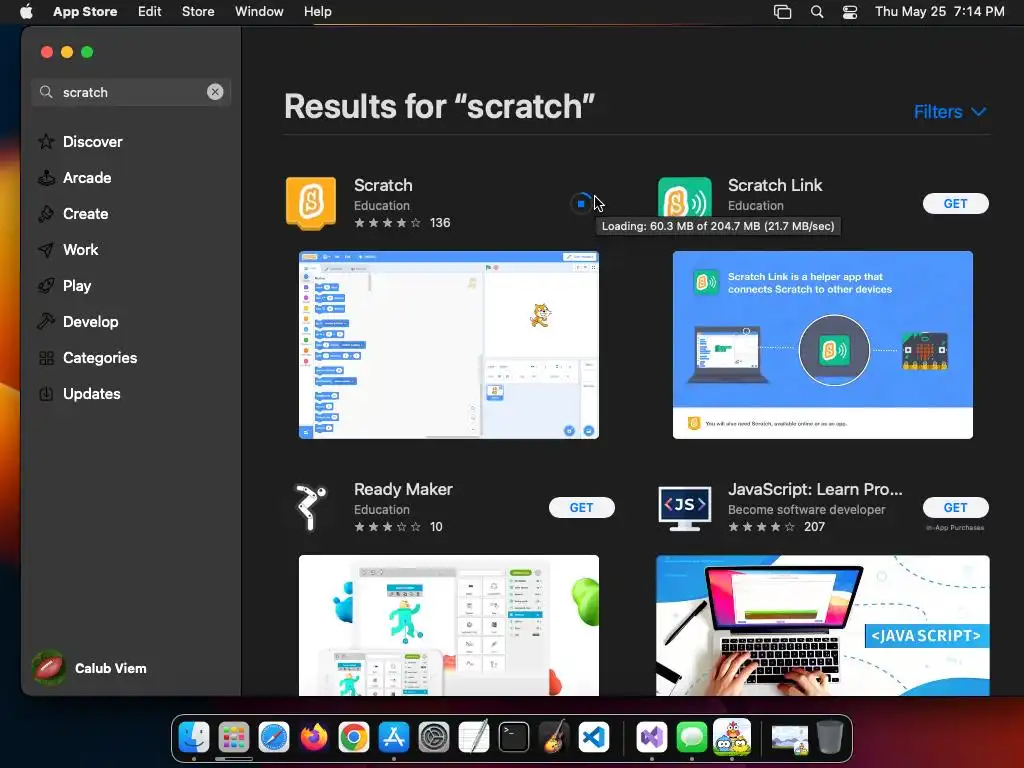1024x768 pixels.
Task: Launch Visual Studio from the Dock
Action: point(652,737)
